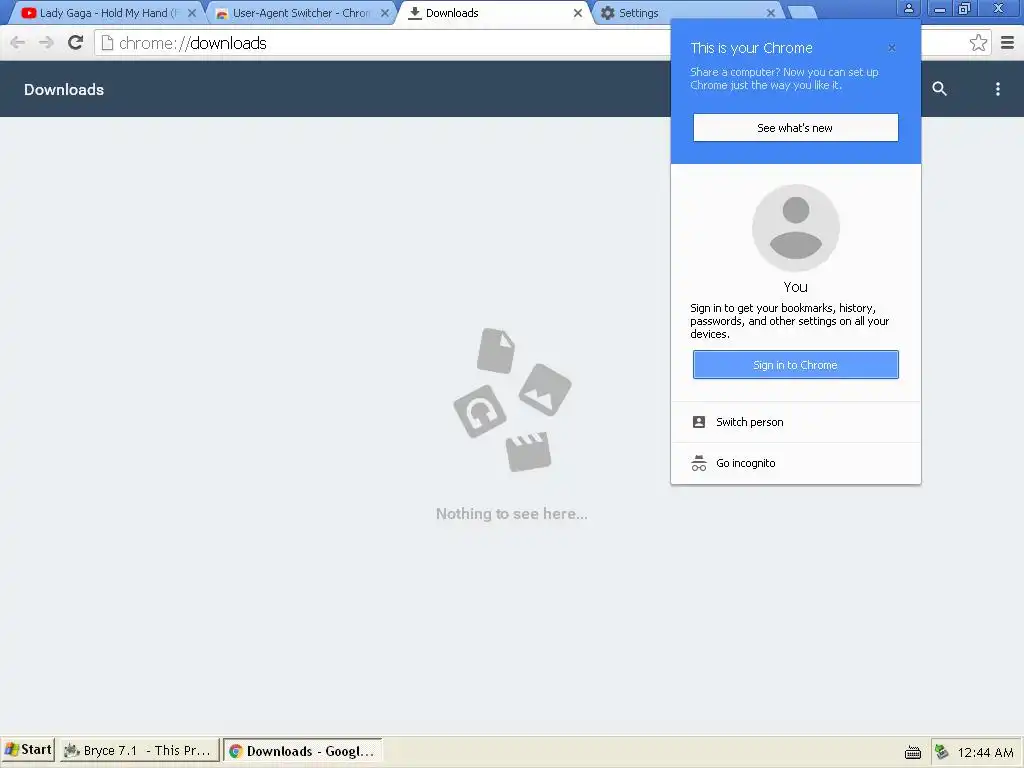This screenshot has height=768, width=1024.
Task: Click the page icon in the address bar
Action: [107, 43]
